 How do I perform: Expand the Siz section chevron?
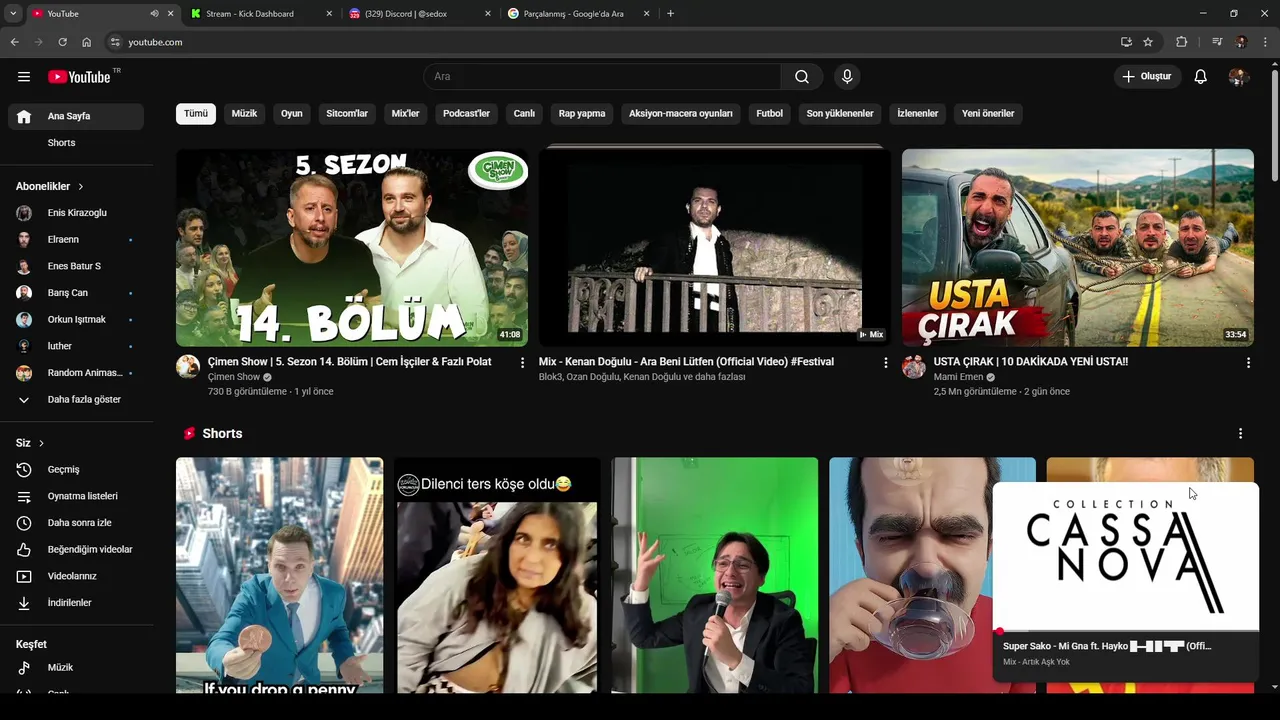pos(41,443)
